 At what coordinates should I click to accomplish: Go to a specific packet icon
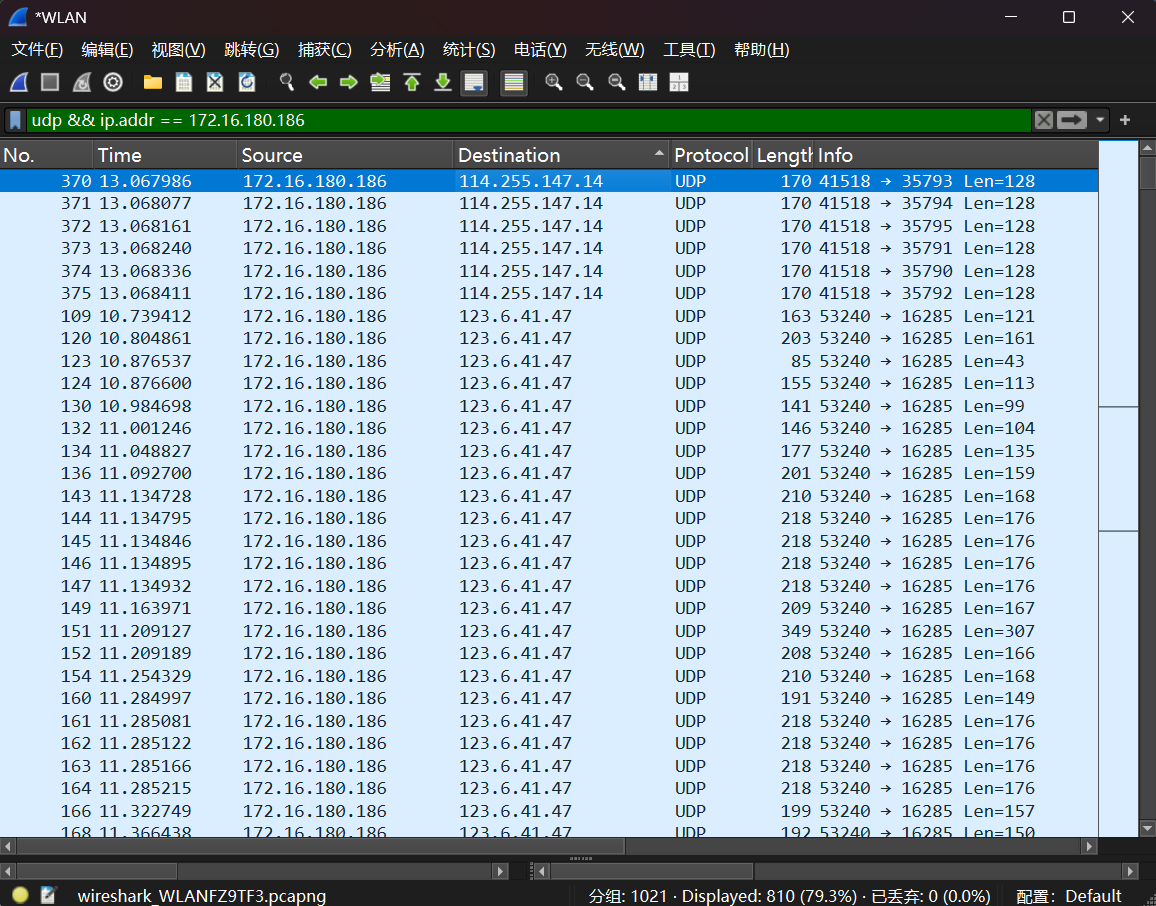[x=380, y=83]
